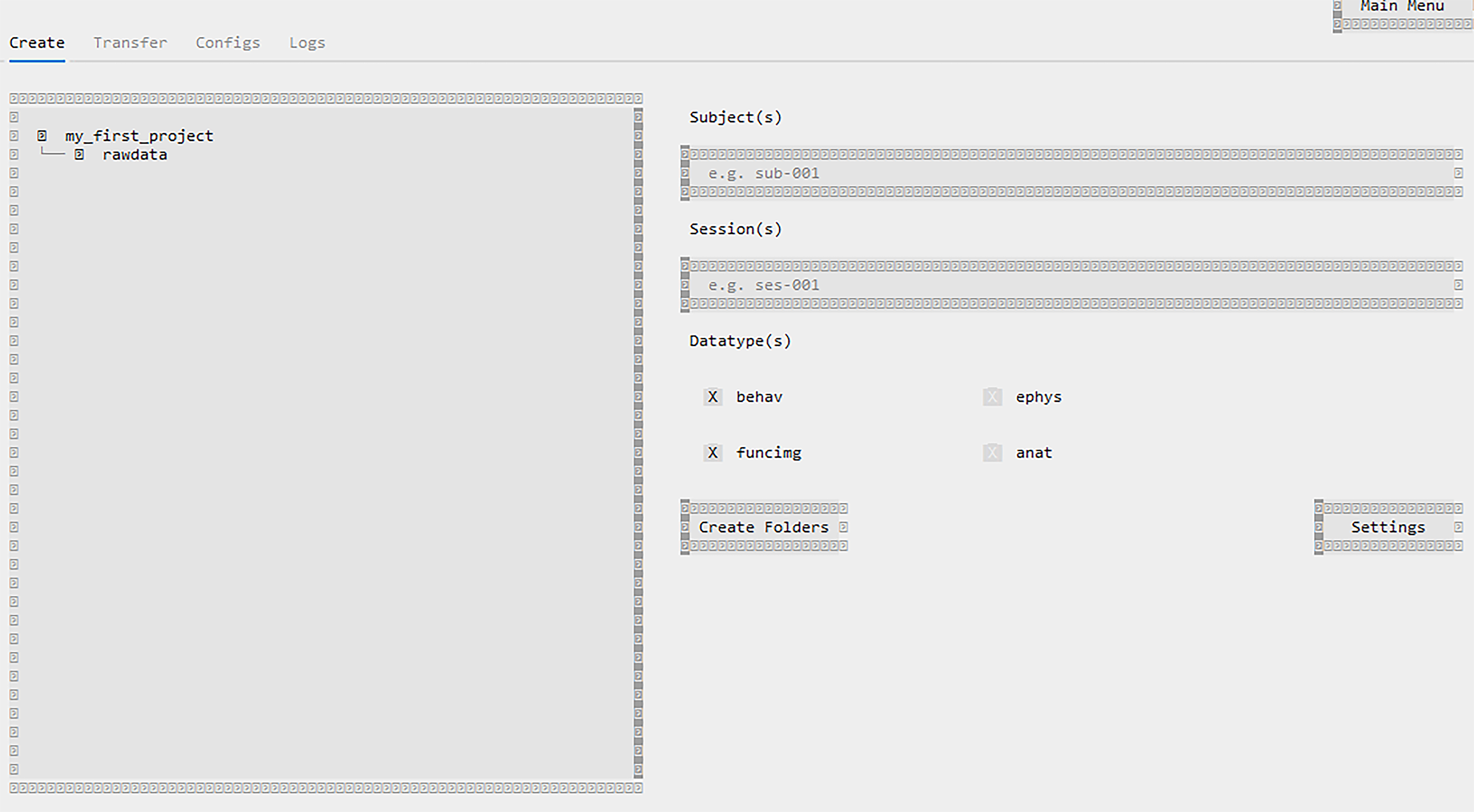Open the Configs tab
This screenshot has height=812, width=1474.
(x=228, y=43)
